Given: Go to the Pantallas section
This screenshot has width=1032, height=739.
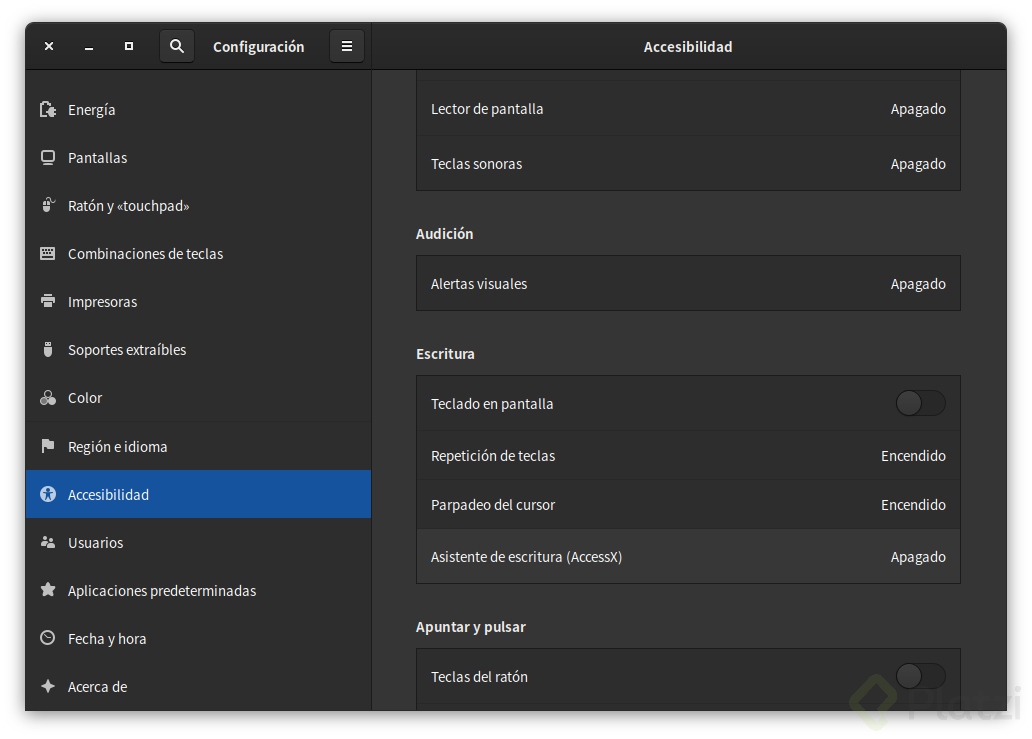Looking at the screenshot, I should (198, 158).
